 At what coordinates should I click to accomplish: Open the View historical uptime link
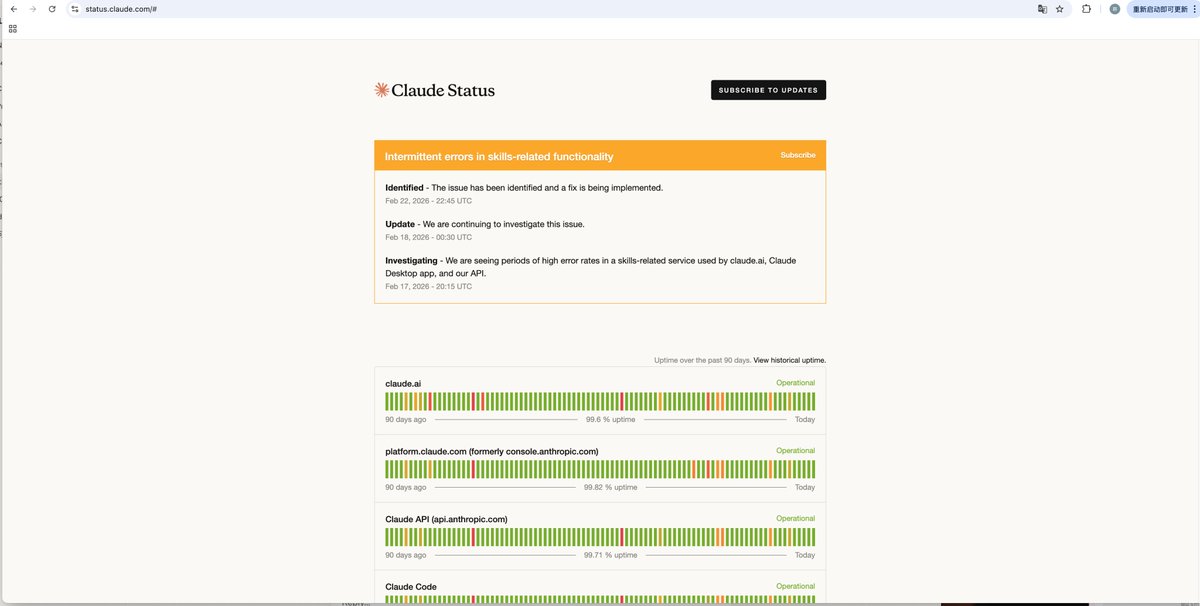point(790,360)
